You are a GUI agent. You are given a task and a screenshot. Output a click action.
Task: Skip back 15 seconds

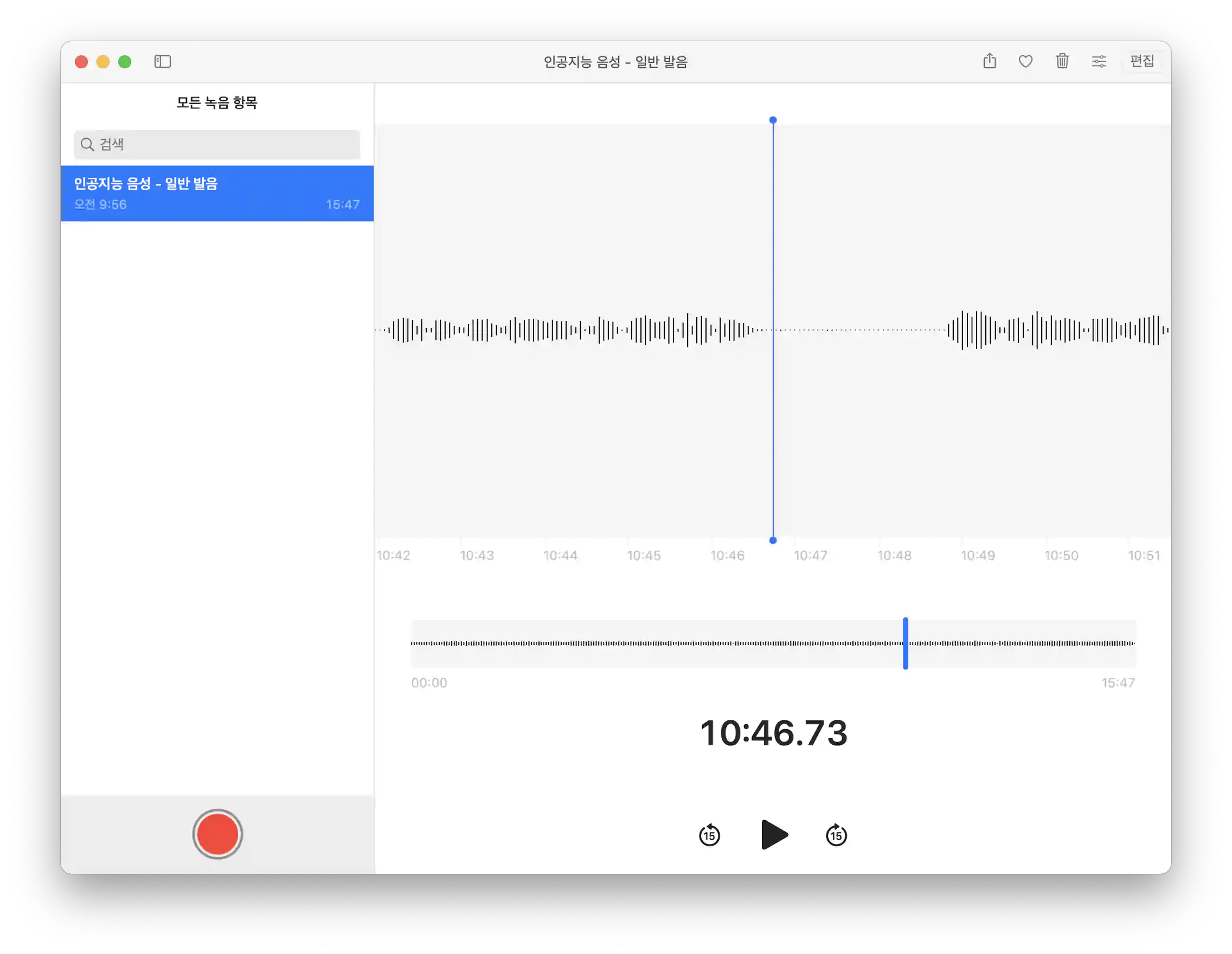point(709,835)
